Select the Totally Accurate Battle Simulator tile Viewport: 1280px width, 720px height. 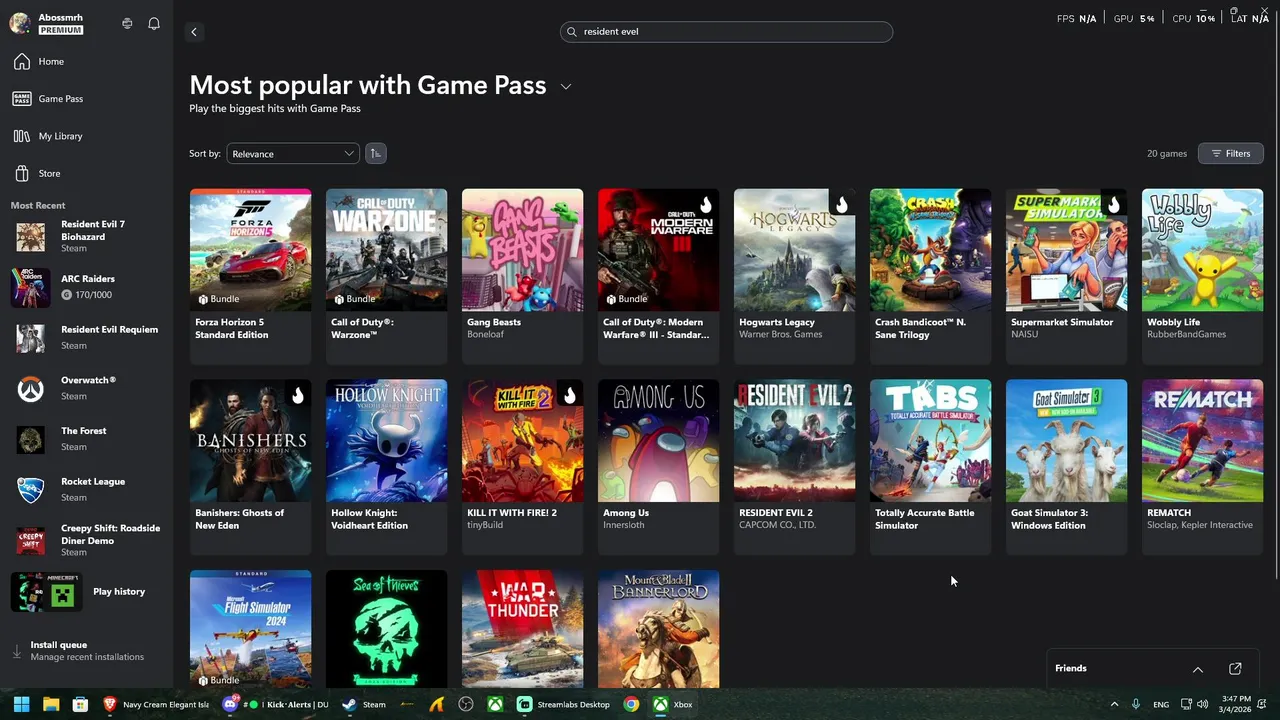[x=930, y=467]
